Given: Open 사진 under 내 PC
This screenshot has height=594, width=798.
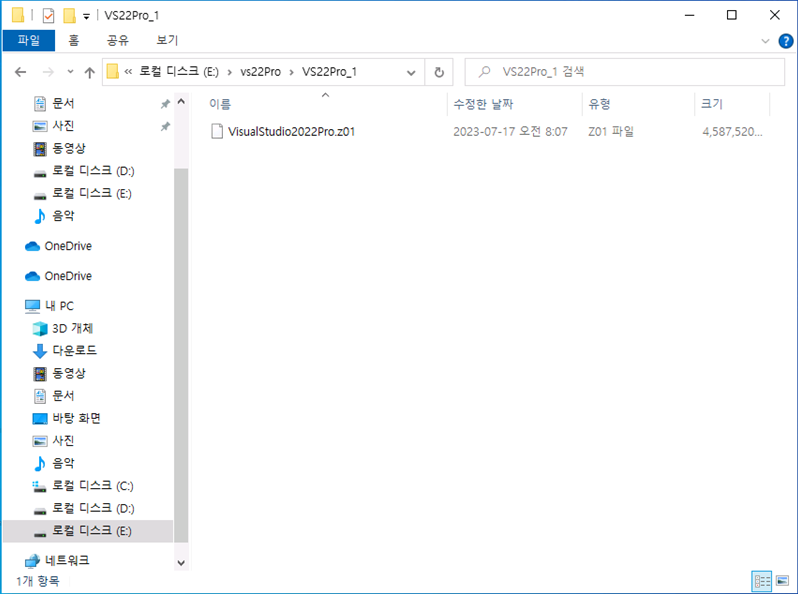Looking at the screenshot, I should click(63, 441).
